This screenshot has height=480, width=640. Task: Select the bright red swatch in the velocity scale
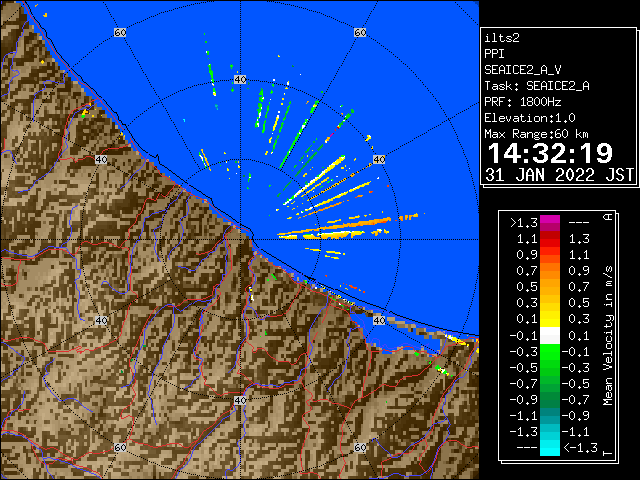click(550, 243)
